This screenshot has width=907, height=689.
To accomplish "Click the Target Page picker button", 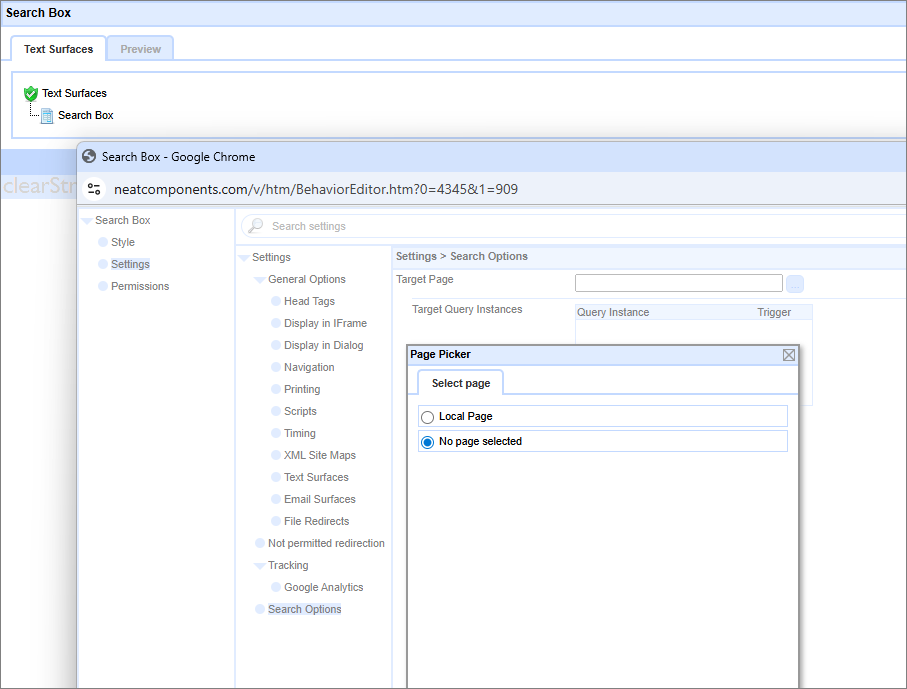I will [x=795, y=283].
